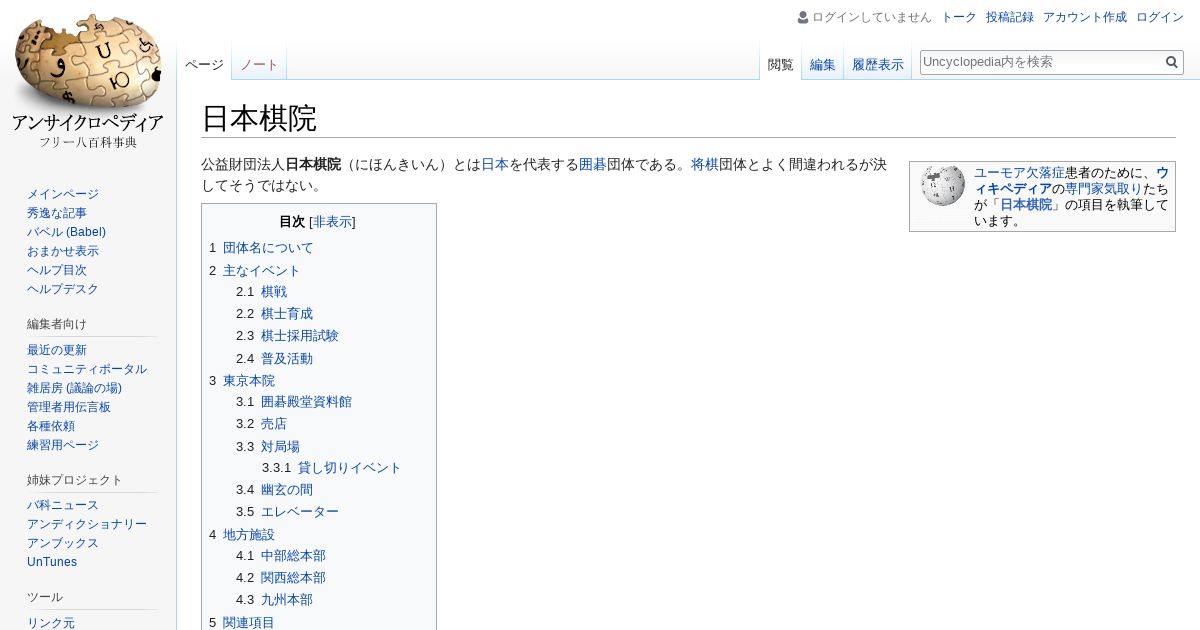Focus the Uncyclopedia search field
The image size is (1200, 630).
tap(1041, 62)
